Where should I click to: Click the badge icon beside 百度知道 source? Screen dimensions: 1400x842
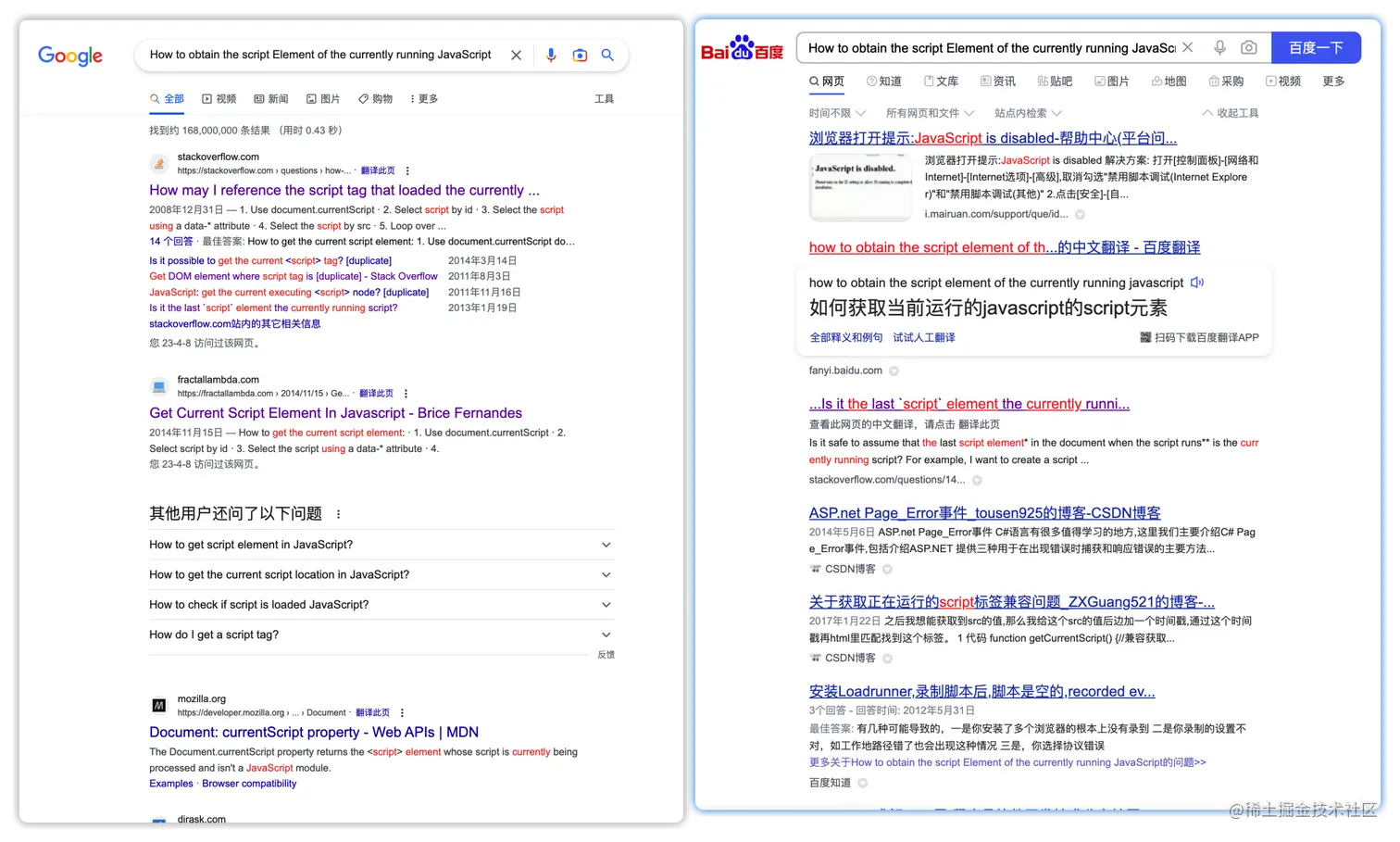[x=862, y=784]
